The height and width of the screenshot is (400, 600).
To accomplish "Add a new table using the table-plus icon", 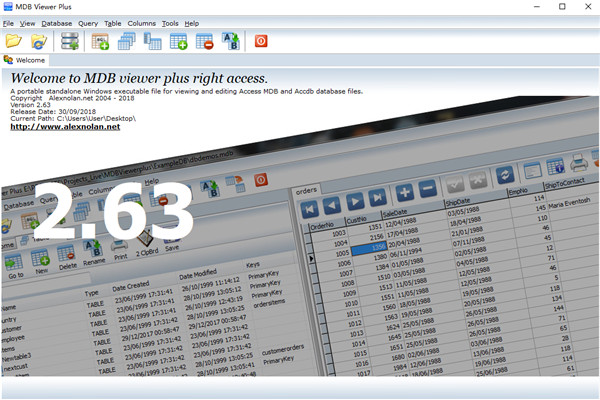I will [x=179, y=41].
